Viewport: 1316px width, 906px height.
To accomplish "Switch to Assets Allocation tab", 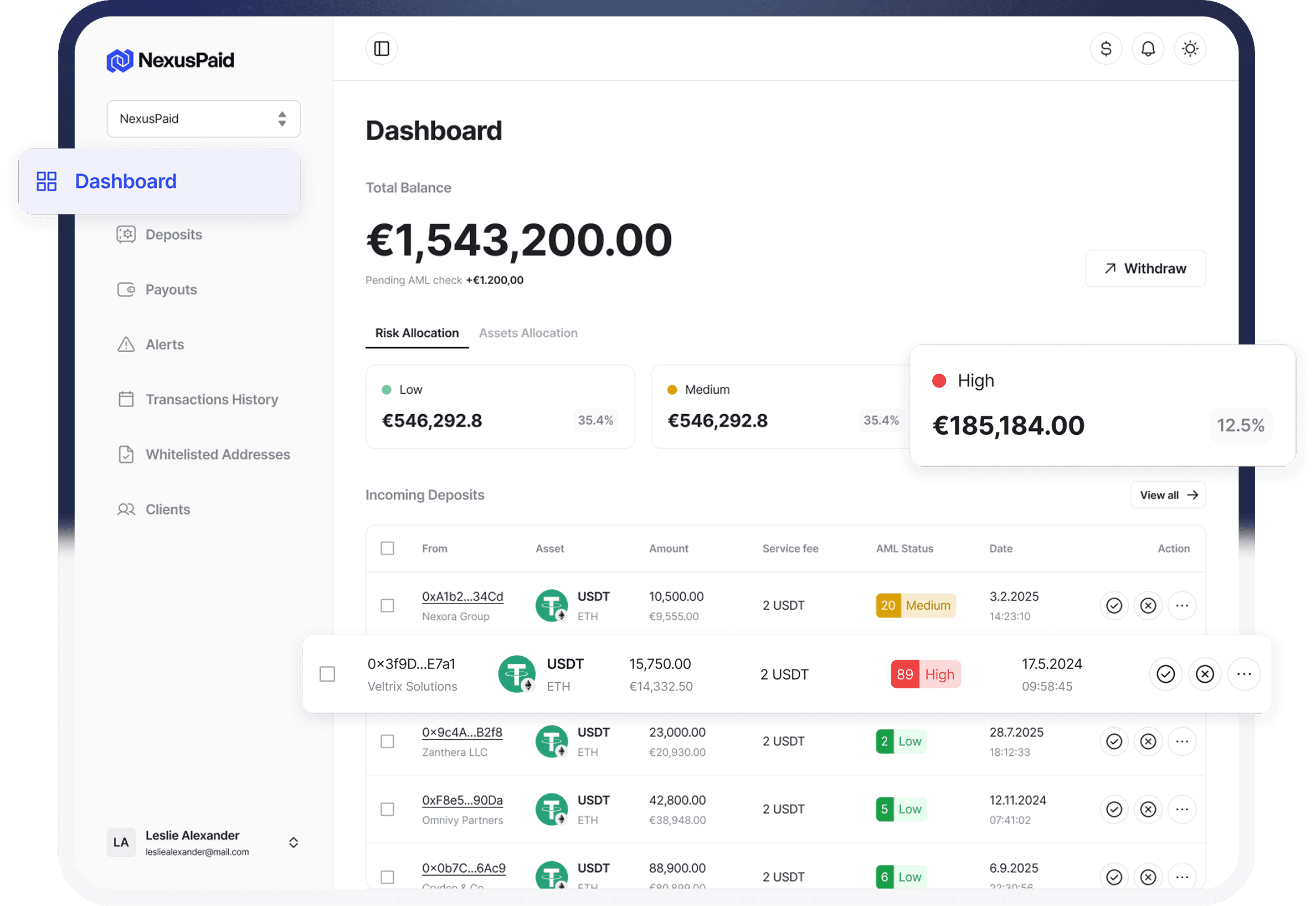I will click(x=528, y=333).
